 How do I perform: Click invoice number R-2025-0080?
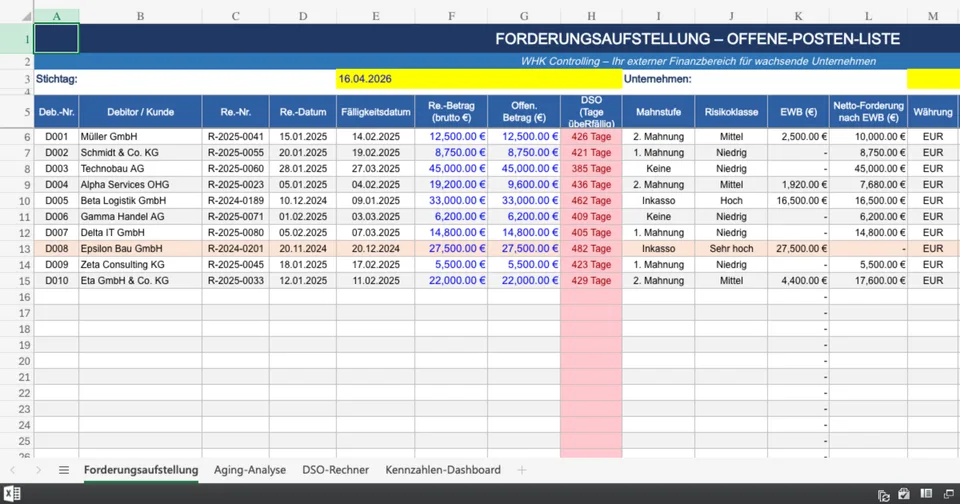(236, 233)
